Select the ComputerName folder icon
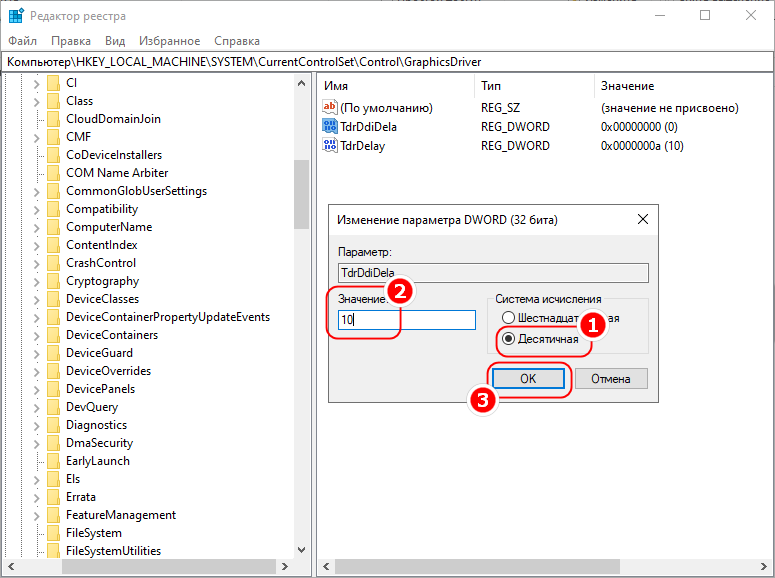This screenshot has width=775, height=578. coord(54,227)
